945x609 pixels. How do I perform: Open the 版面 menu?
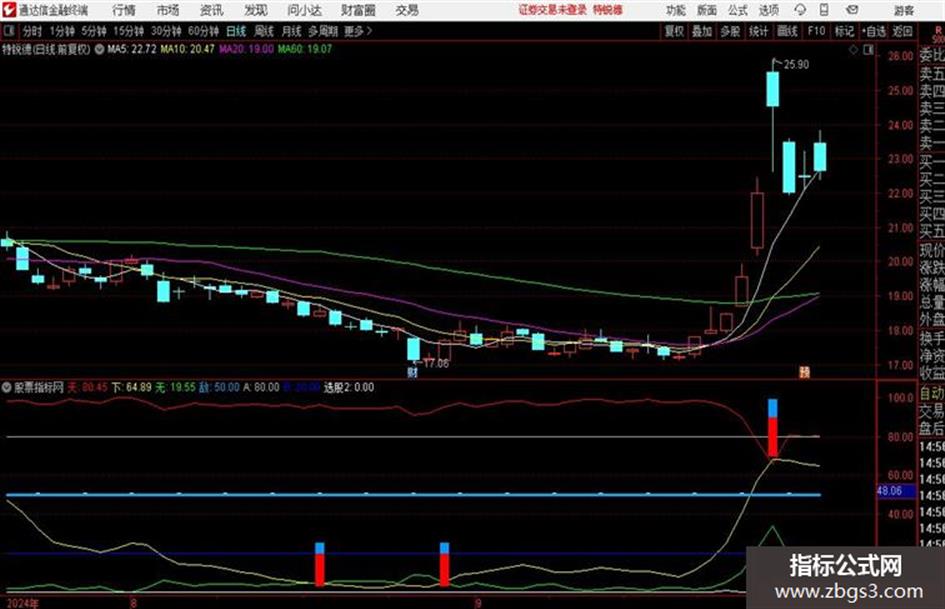point(706,10)
